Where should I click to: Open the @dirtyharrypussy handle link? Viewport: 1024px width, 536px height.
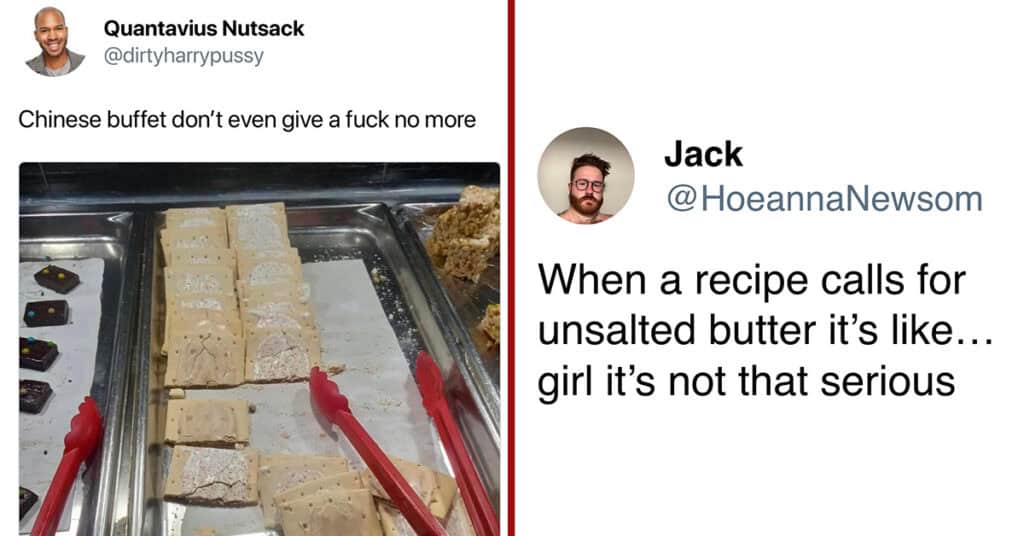(184, 56)
